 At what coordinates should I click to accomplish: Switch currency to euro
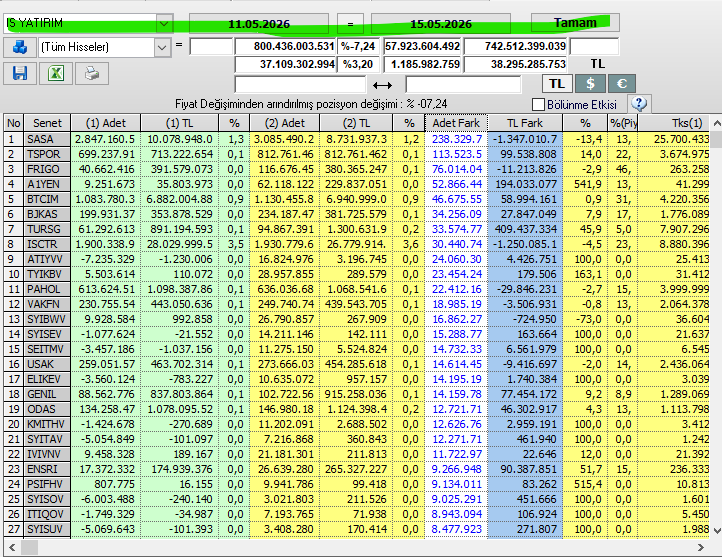click(622, 84)
